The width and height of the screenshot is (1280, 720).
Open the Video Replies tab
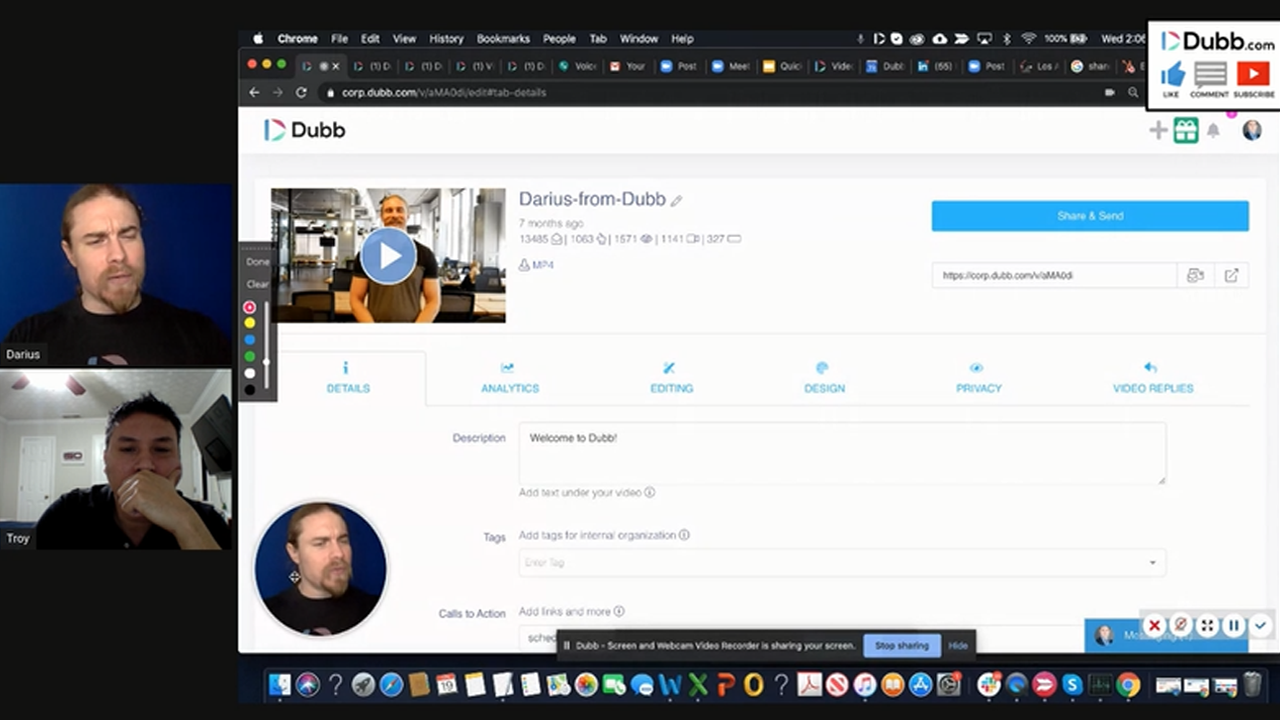point(1153,378)
